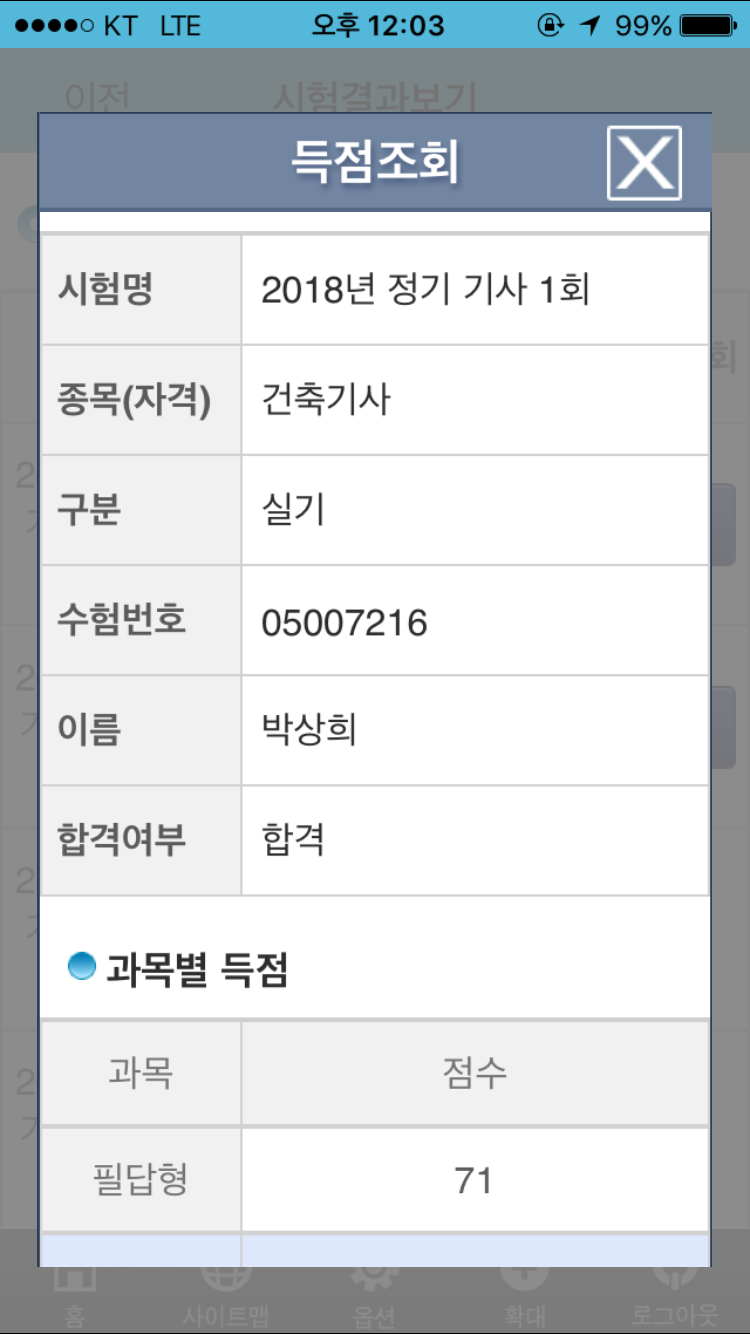The height and width of the screenshot is (1334, 750).
Task: Tap the 로그아웃 icon
Action: point(675,1296)
